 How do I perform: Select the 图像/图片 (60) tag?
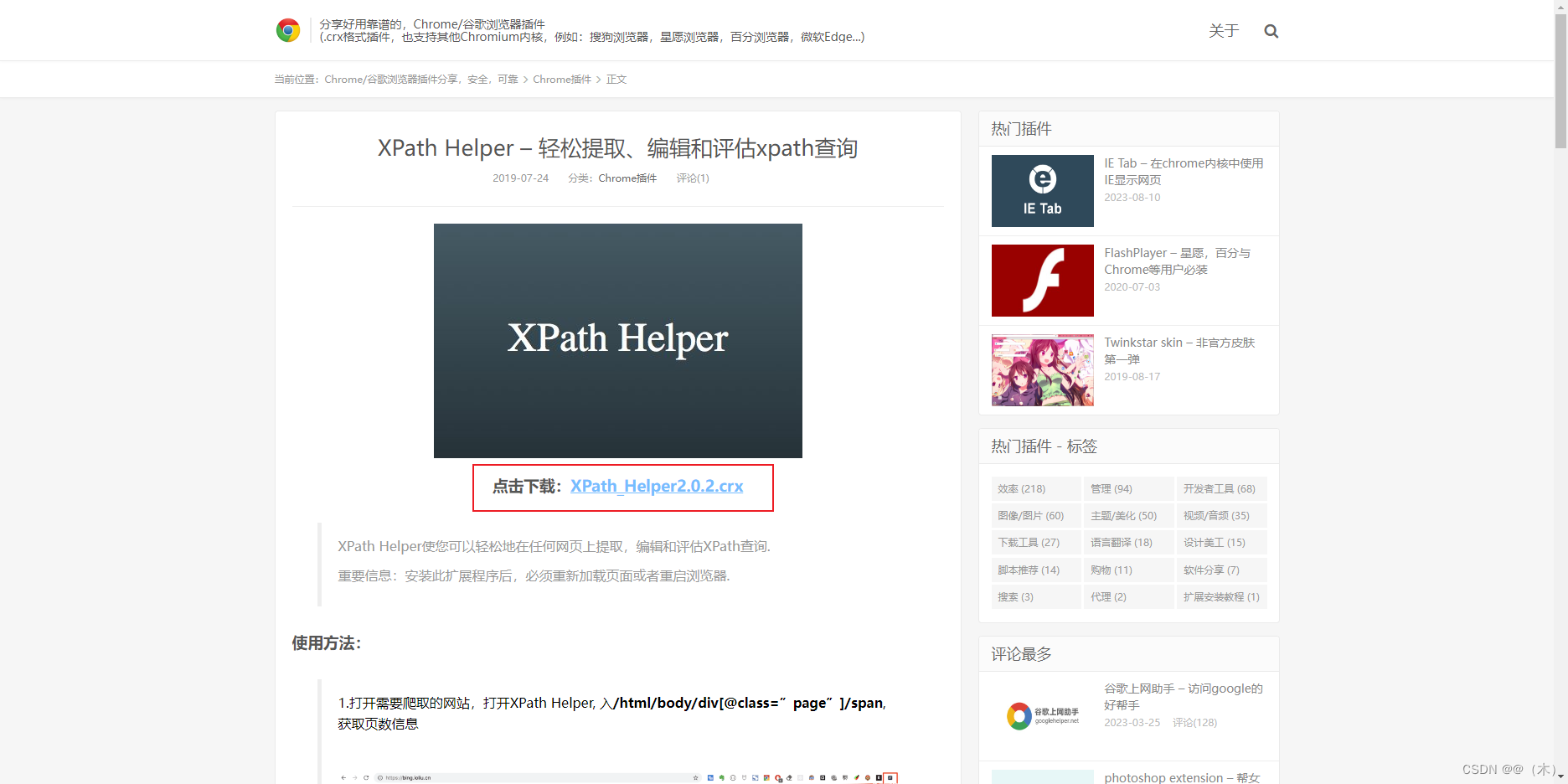click(x=1036, y=516)
